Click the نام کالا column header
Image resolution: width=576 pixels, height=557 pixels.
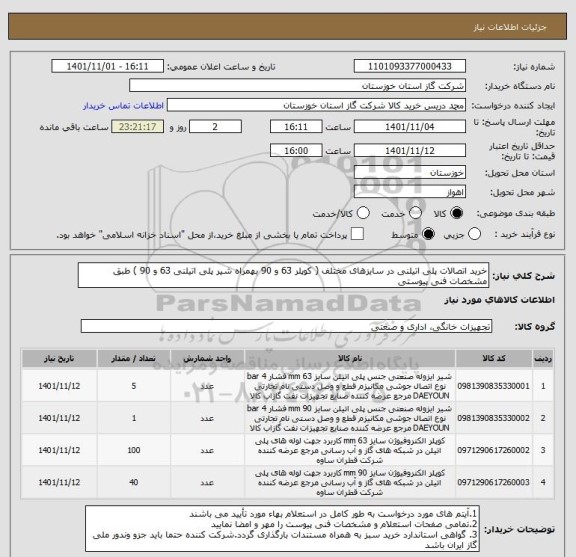tap(350, 359)
